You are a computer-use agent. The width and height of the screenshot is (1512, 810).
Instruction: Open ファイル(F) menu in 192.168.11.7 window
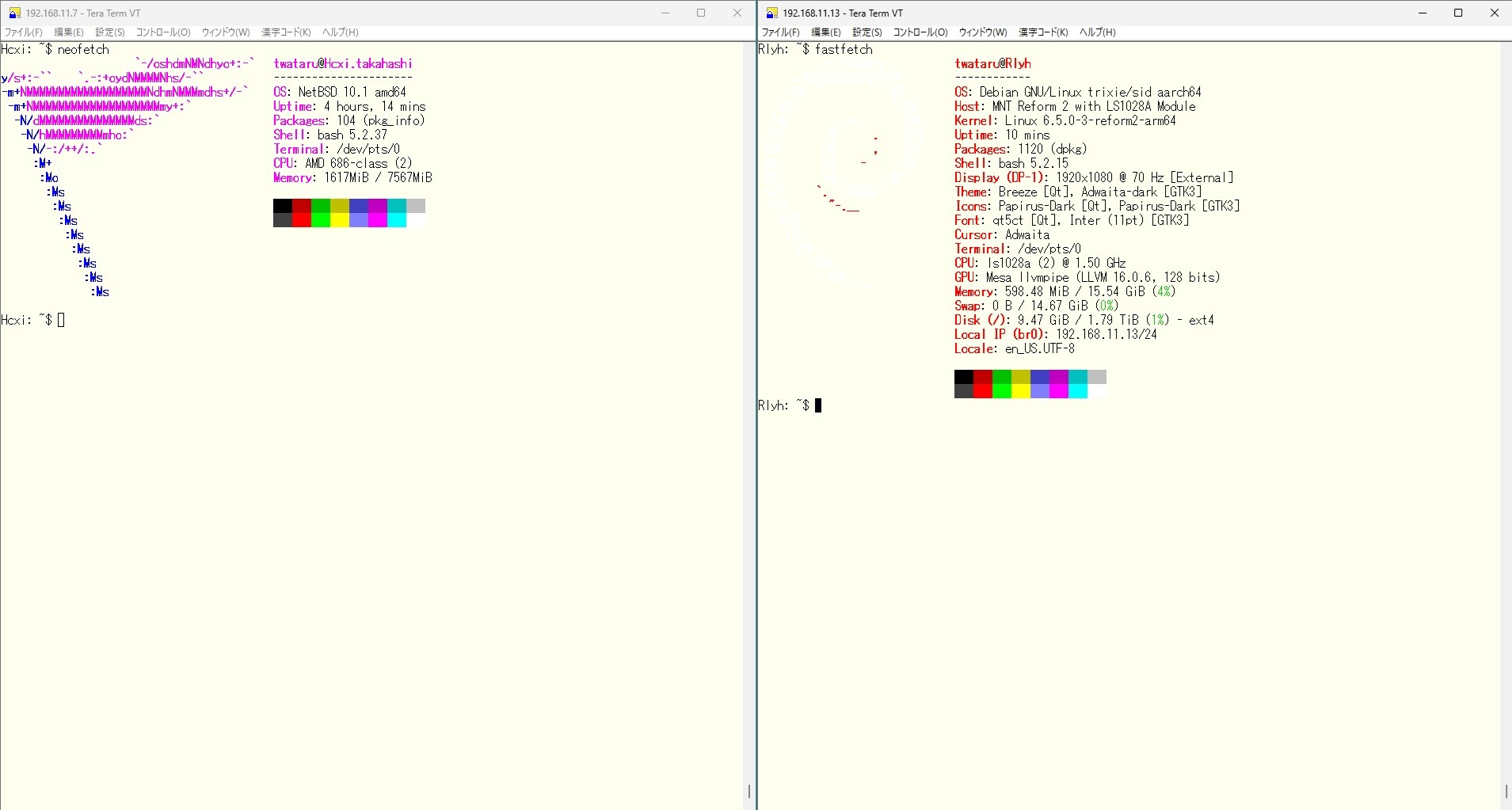tap(24, 32)
